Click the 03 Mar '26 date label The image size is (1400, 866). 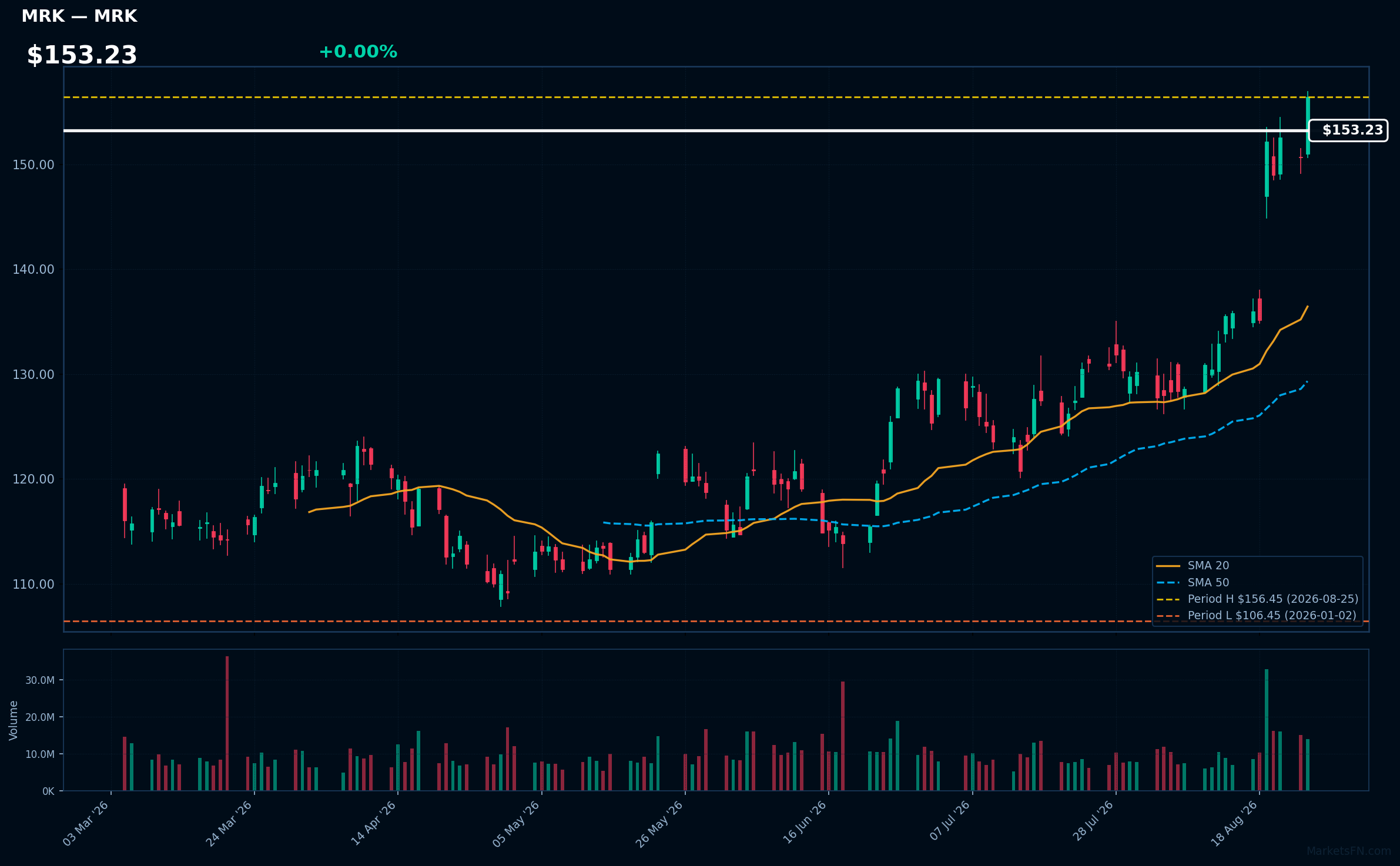(x=86, y=824)
